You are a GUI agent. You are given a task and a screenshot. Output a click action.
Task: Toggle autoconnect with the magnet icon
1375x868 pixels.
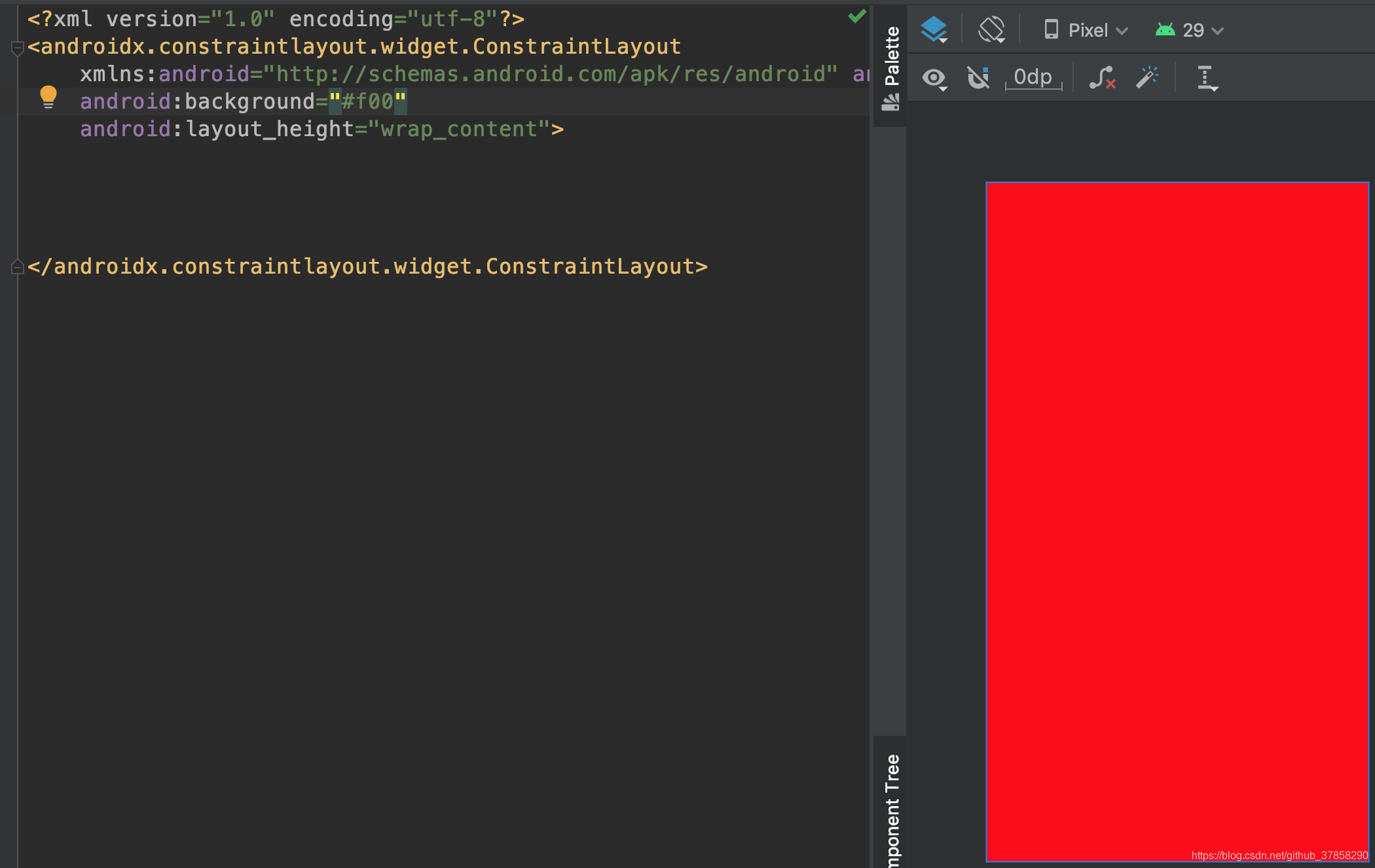point(978,78)
